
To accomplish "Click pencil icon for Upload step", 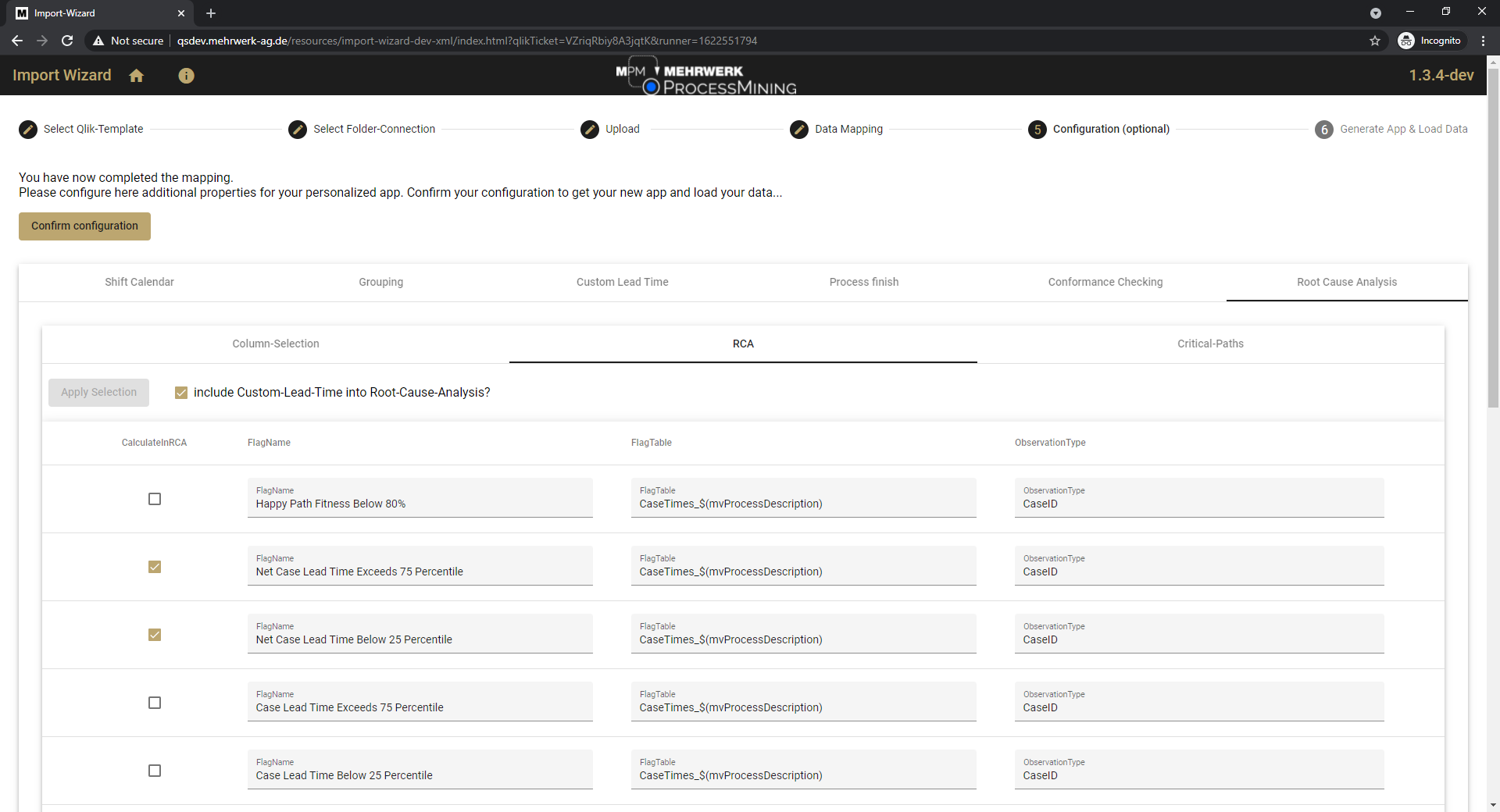I will tap(590, 130).
